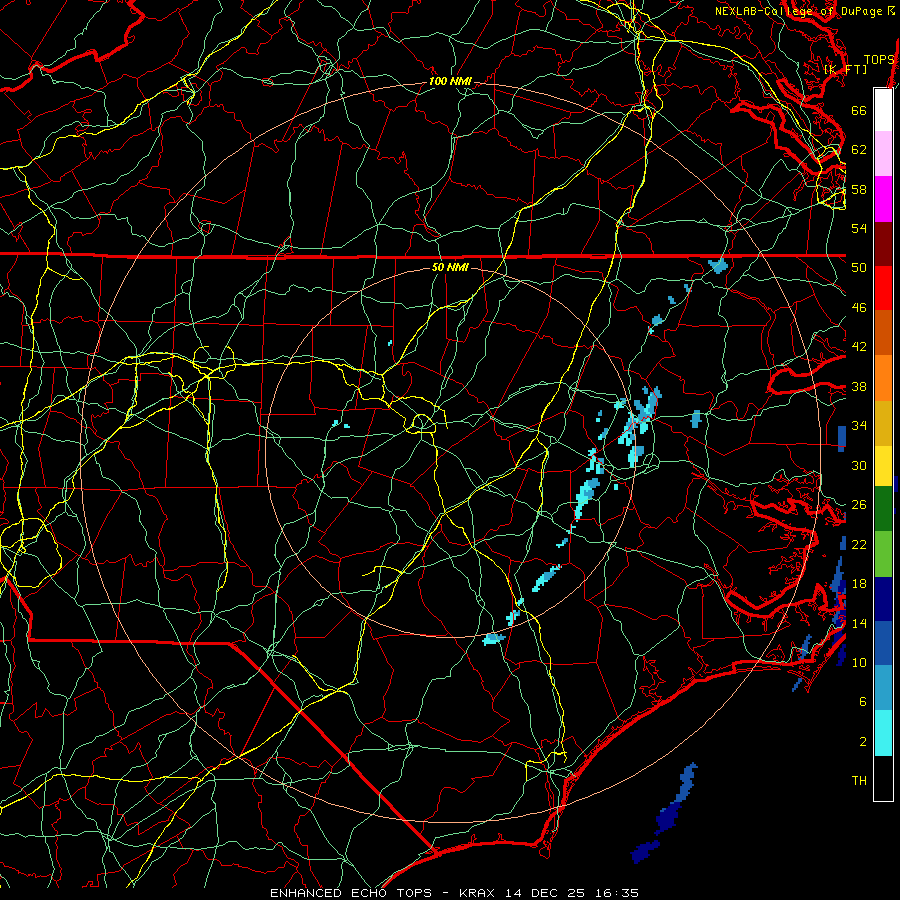Viewport: 900px width, 900px height.
Task: Click the white swatch in the tops legend
Action: pyautogui.click(x=883, y=110)
